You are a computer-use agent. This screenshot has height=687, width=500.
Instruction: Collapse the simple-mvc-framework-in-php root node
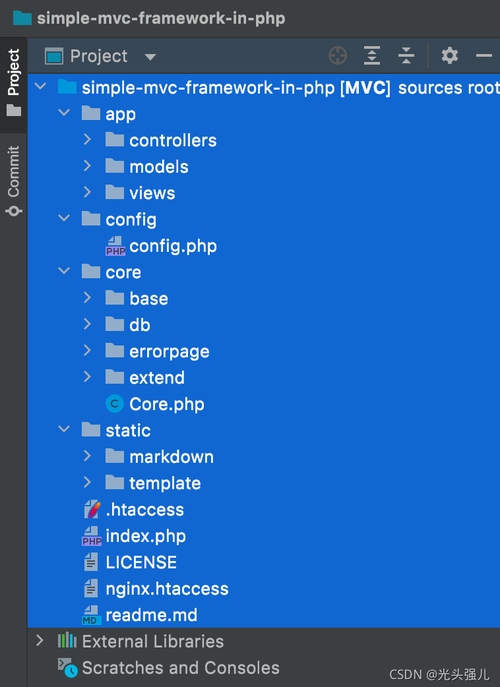(40, 86)
